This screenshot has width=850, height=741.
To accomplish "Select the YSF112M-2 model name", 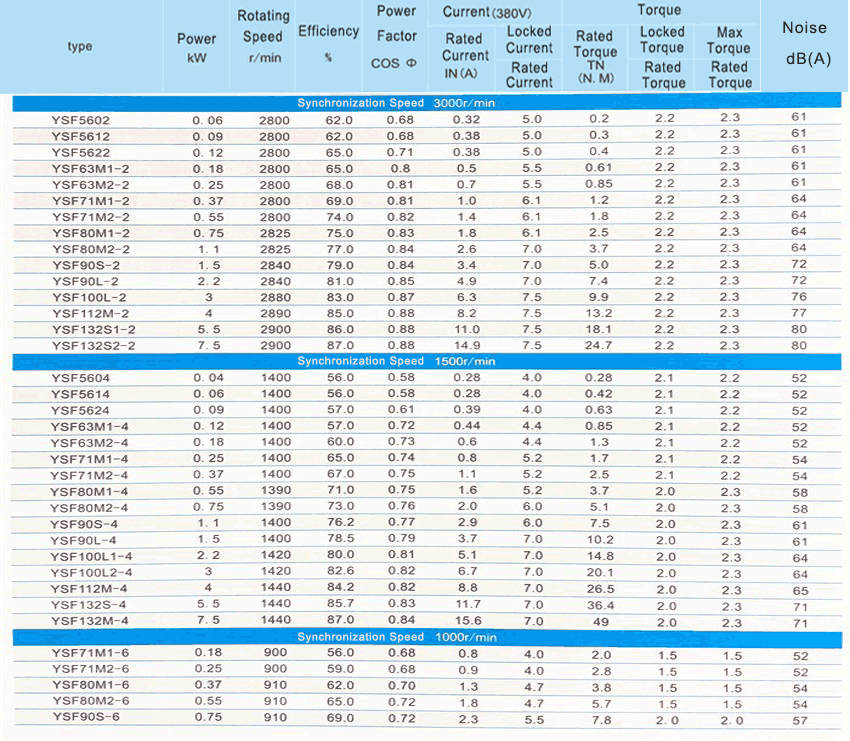I will click(x=89, y=313).
